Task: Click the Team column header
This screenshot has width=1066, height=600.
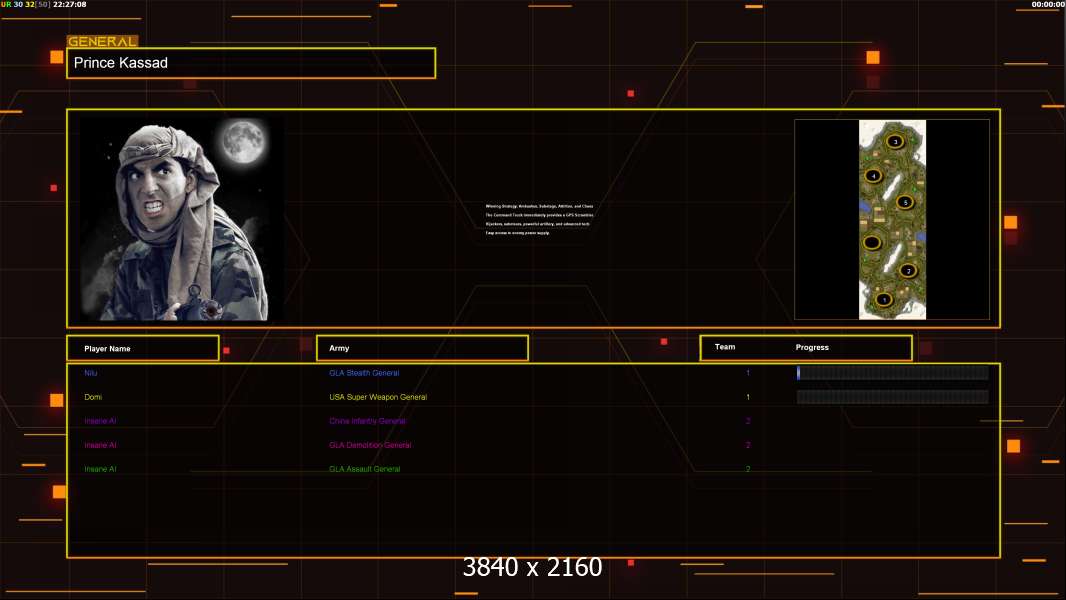Action: pyautogui.click(x=725, y=347)
